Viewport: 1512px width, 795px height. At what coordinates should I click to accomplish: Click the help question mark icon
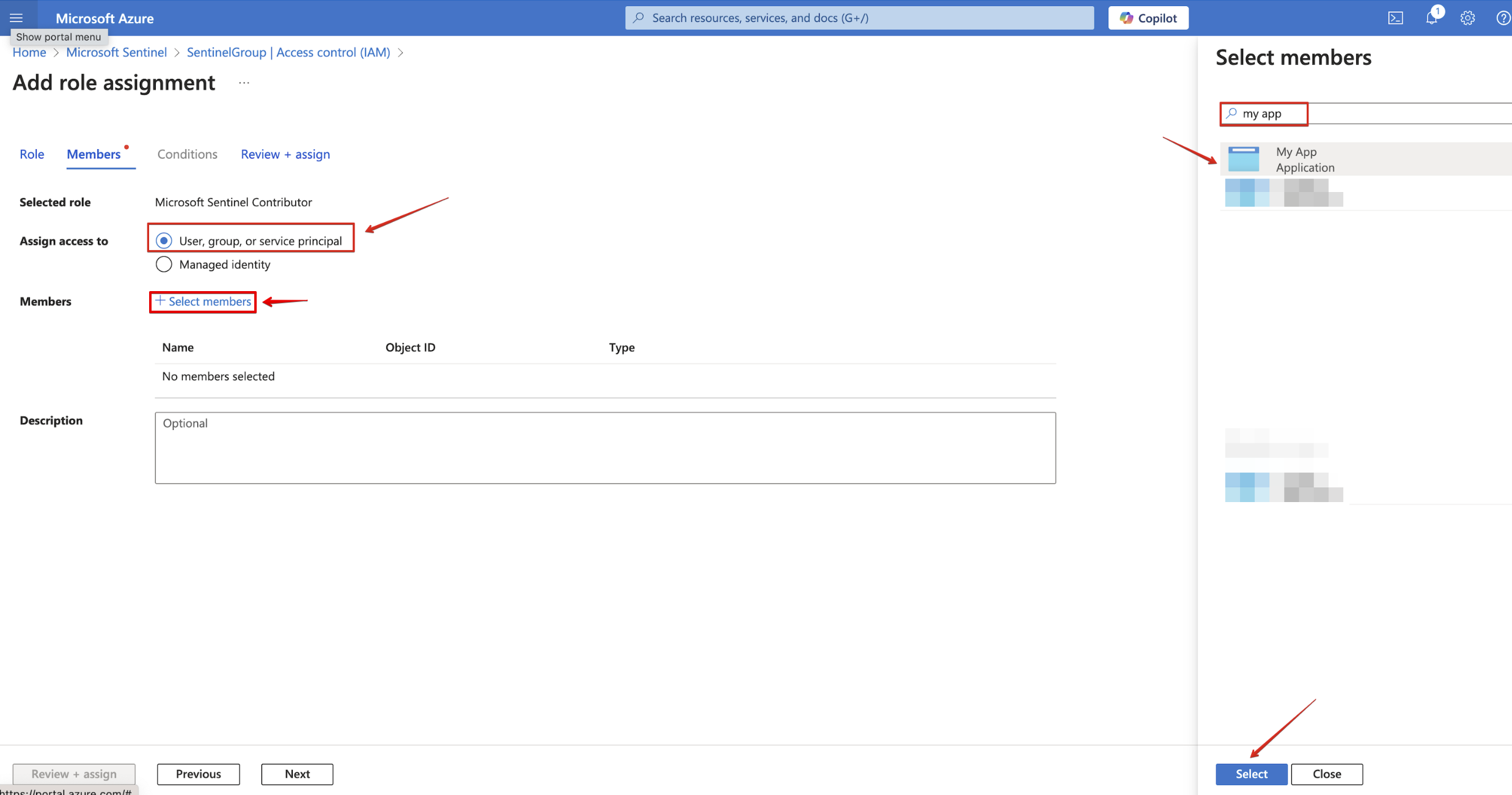pyautogui.click(x=1502, y=18)
